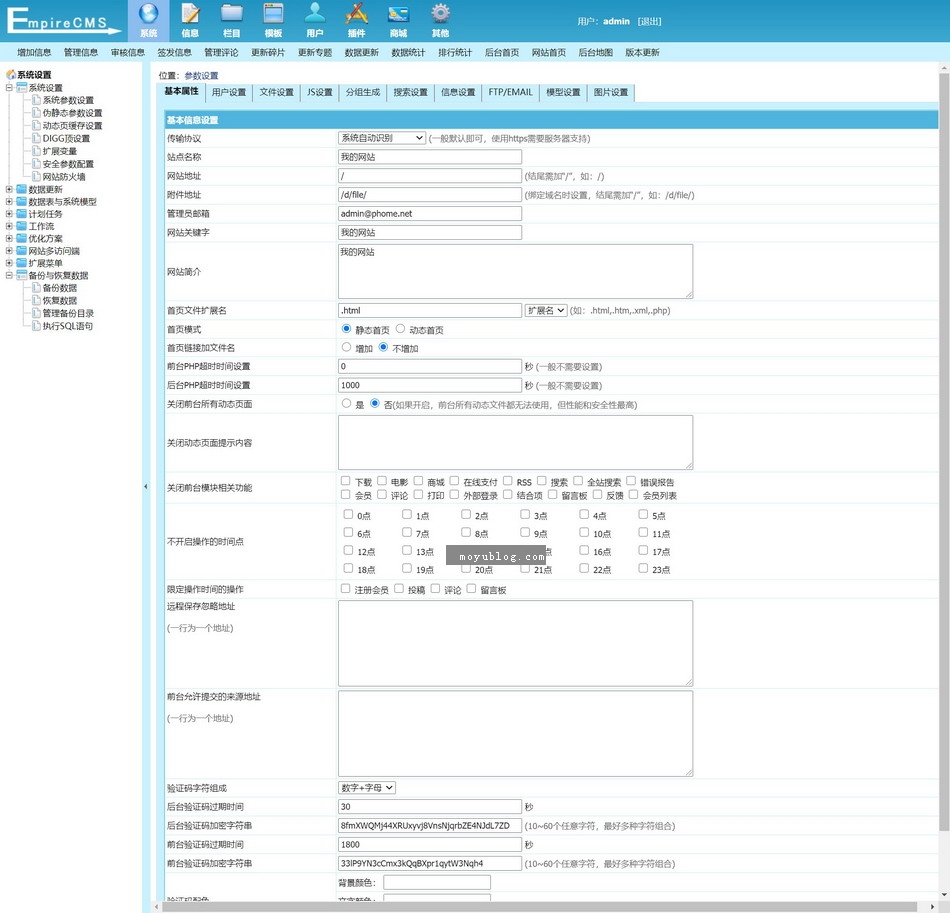Select the 动态首页 radio button
The height and width of the screenshot is (913, 950).
tap(400, 329)
